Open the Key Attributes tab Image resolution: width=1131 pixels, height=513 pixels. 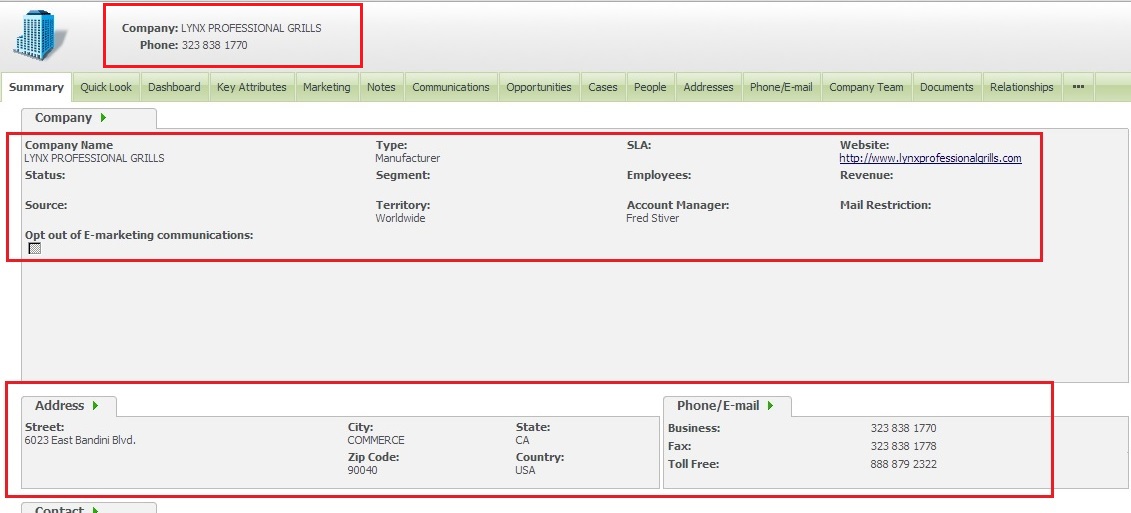(252, 87)
